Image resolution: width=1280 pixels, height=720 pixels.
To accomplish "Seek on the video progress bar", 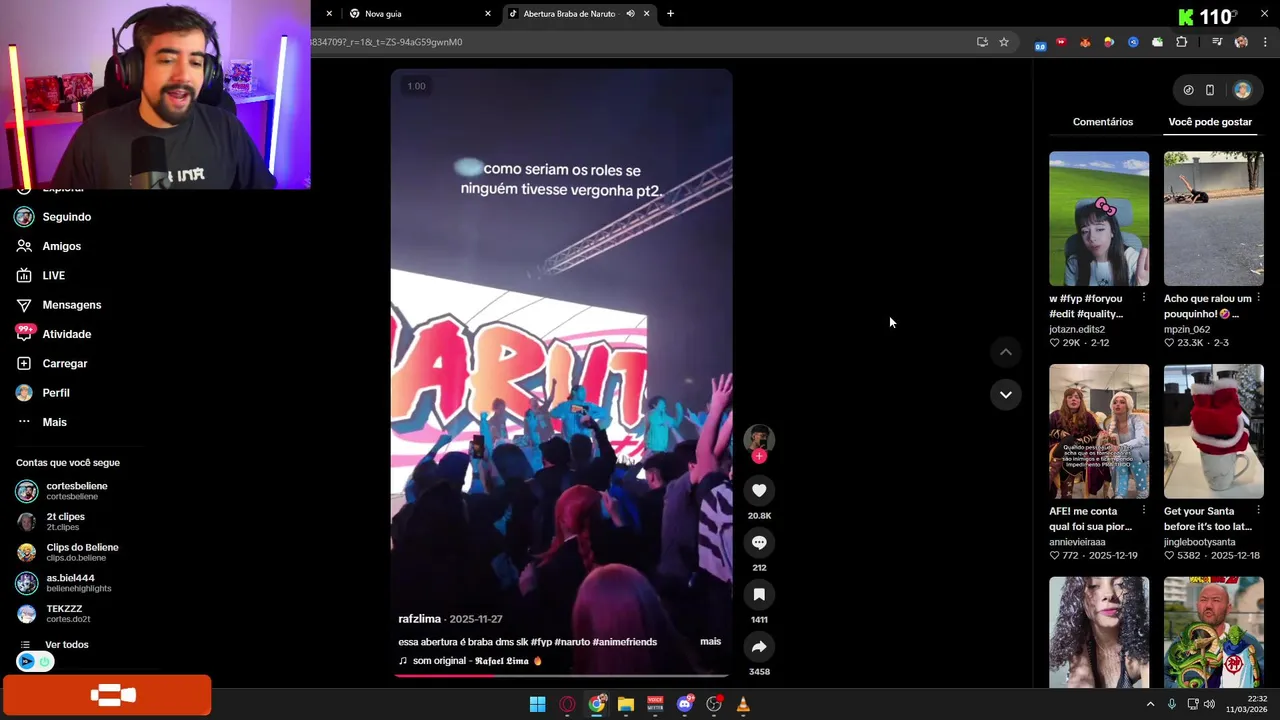I will [561, 676].
